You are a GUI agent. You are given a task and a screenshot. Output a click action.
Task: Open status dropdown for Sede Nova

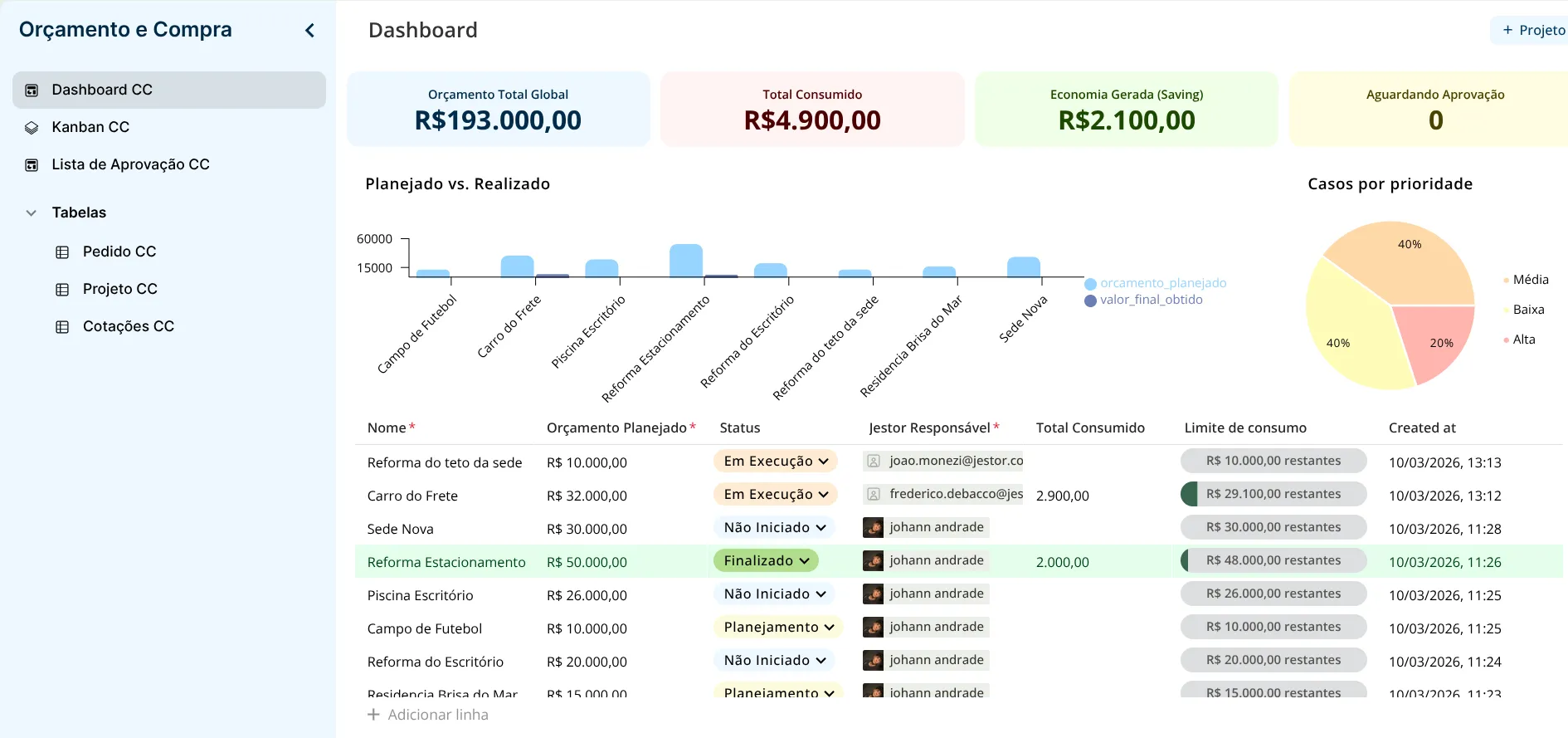coord(774,528)
